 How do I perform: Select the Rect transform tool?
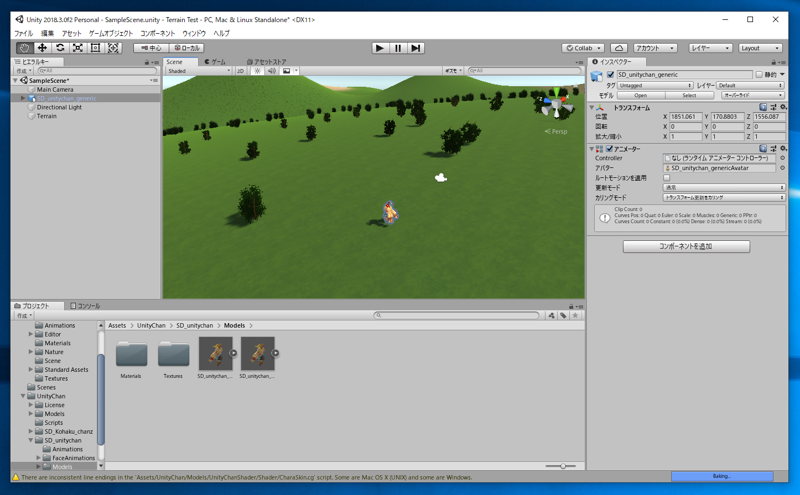(95, 48)
